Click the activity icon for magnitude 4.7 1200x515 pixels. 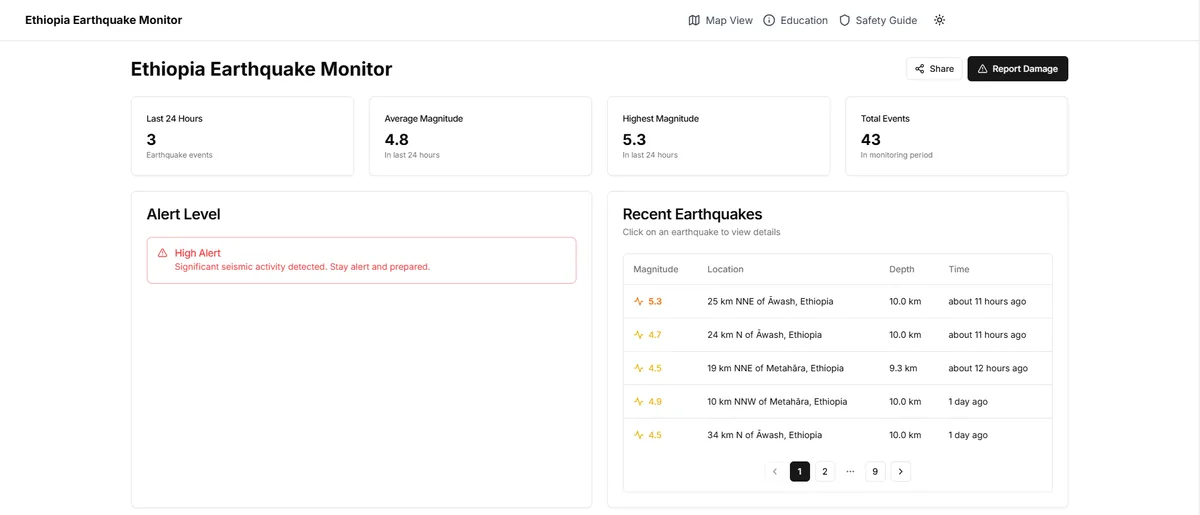pyautogui.click(x=639, y=335)
